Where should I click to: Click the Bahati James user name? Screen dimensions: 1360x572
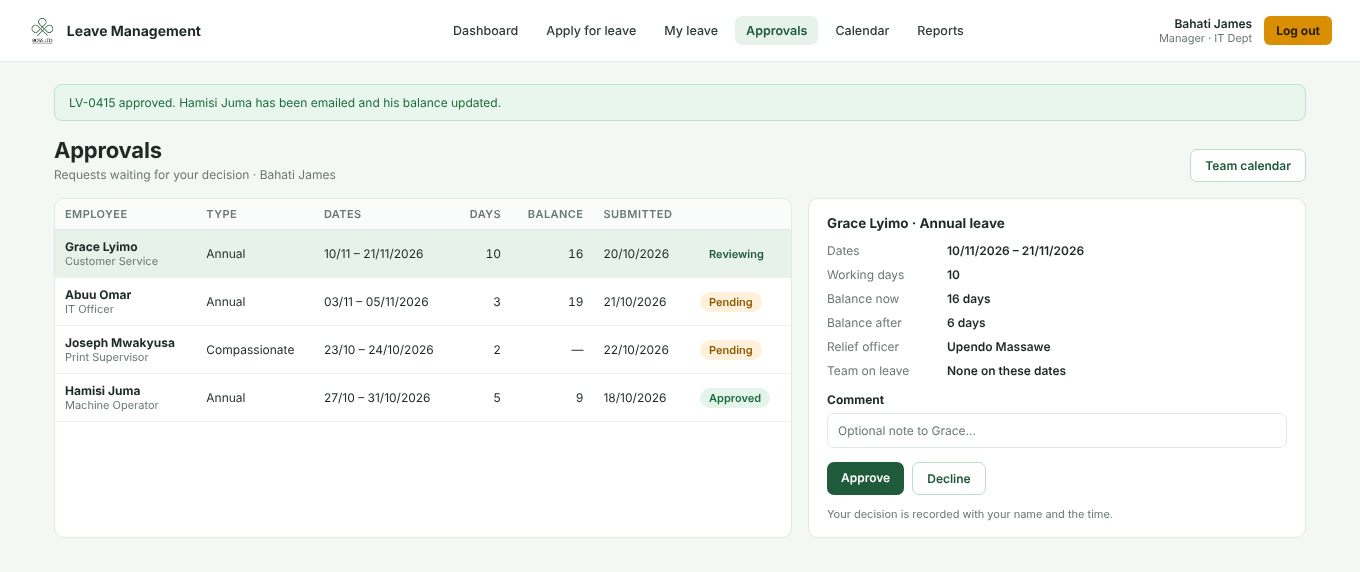pyautogui.click(x=1213, y=24)
